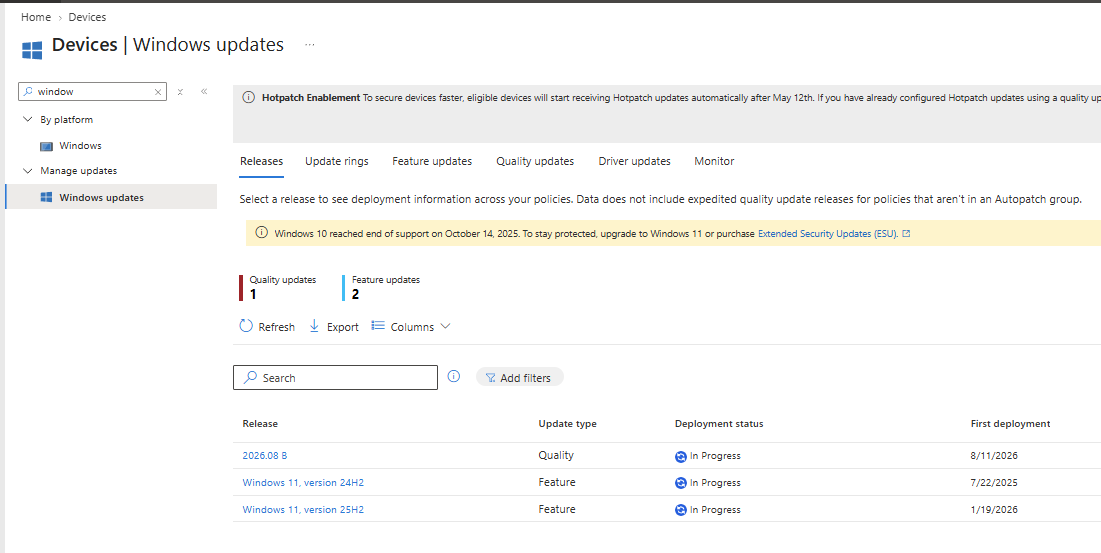
Task: Click the Refresh button label
Action: tap(277, 327)
